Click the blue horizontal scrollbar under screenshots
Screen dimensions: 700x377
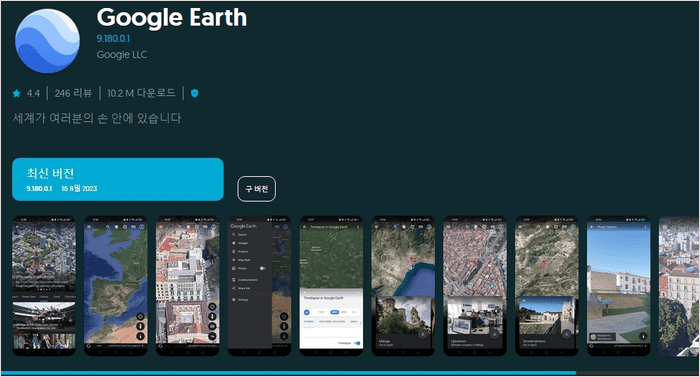click(288, 373)
